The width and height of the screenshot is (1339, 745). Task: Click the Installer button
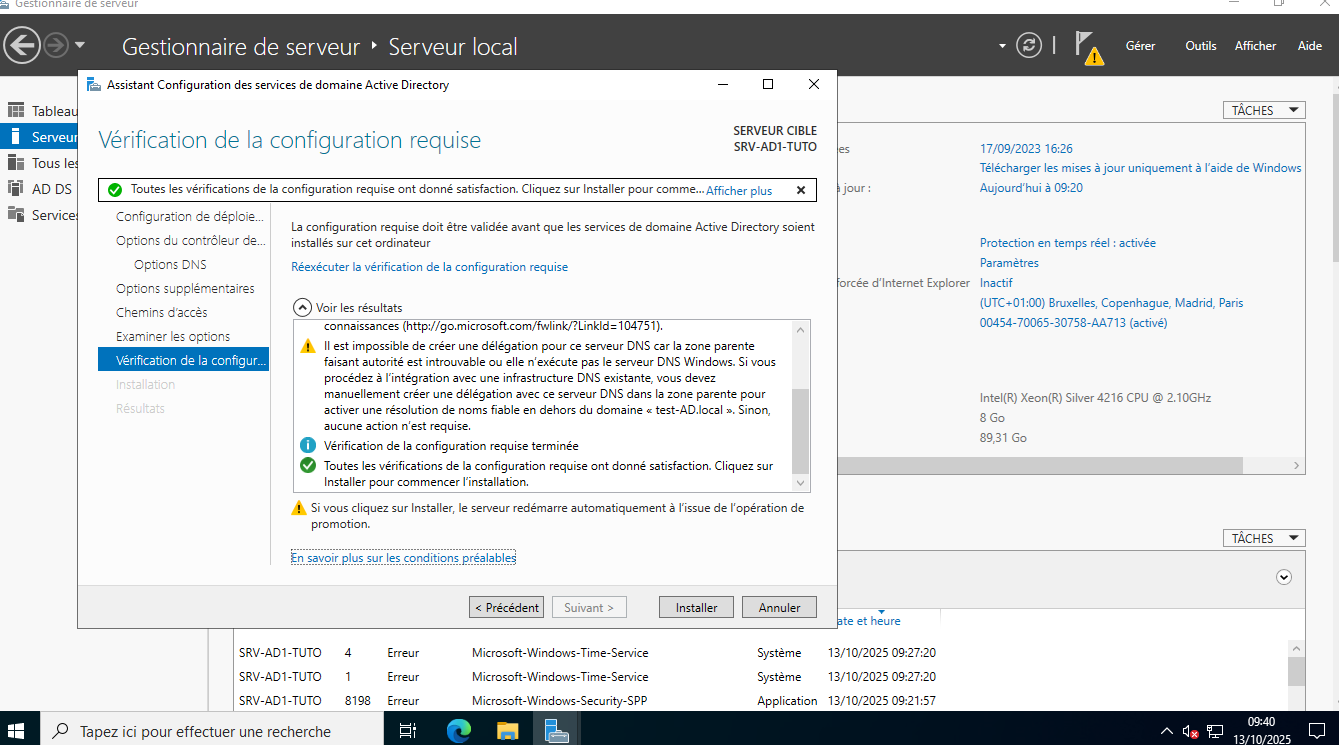click(696, 607)
